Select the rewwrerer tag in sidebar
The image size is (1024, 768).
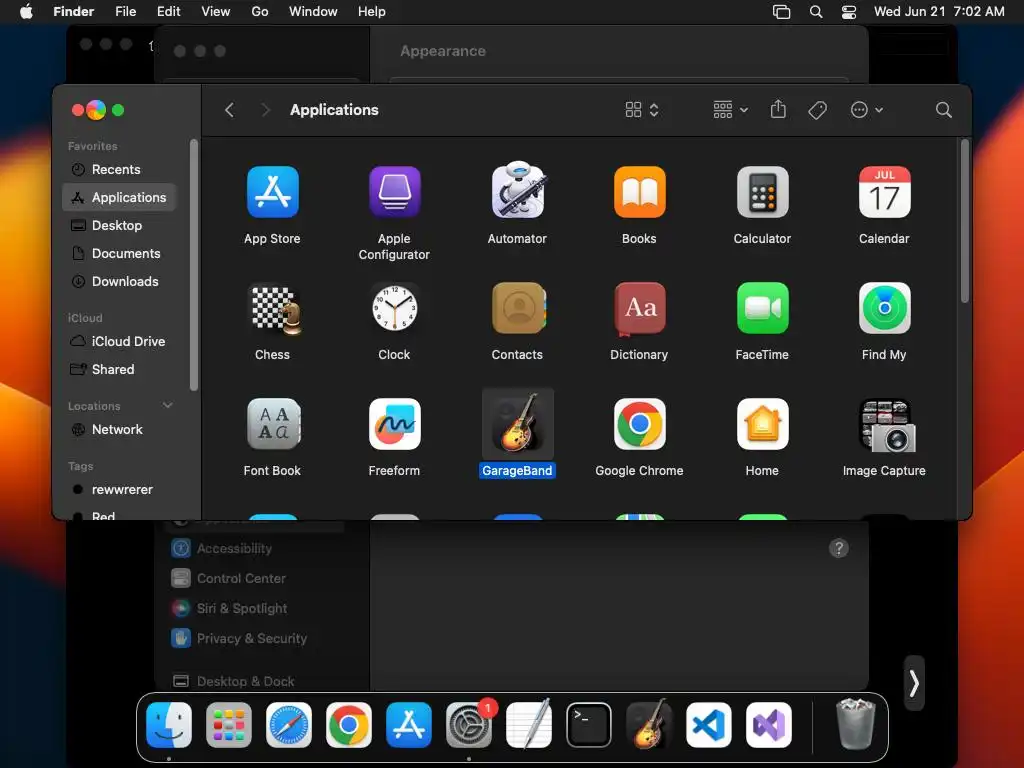(120, 490)
